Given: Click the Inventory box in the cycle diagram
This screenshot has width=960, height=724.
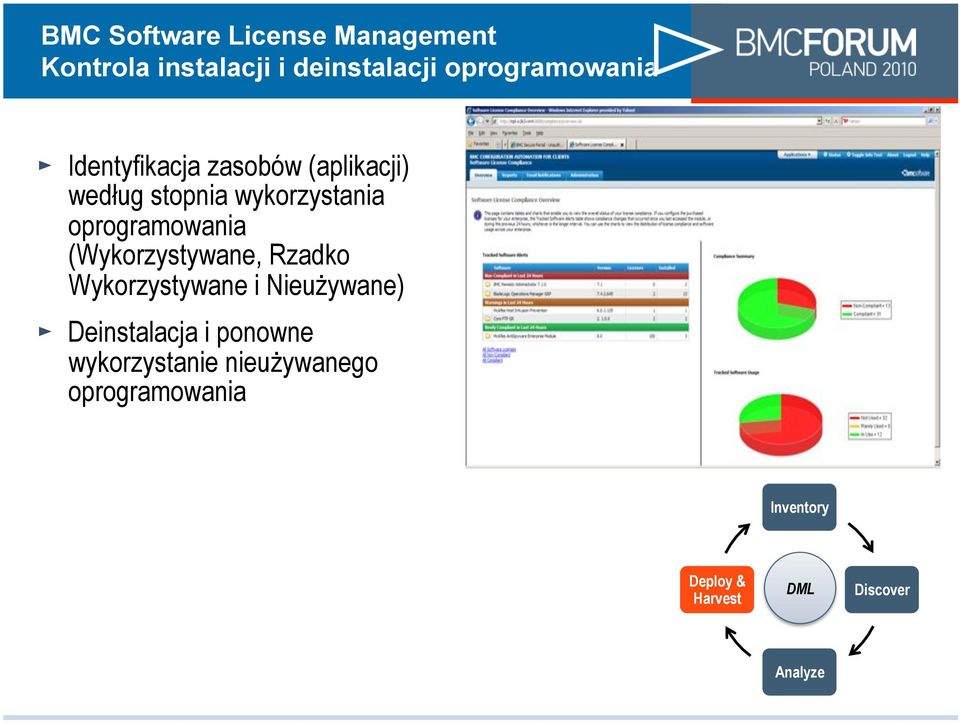Looking at the screenshot, I should (799, 507).
